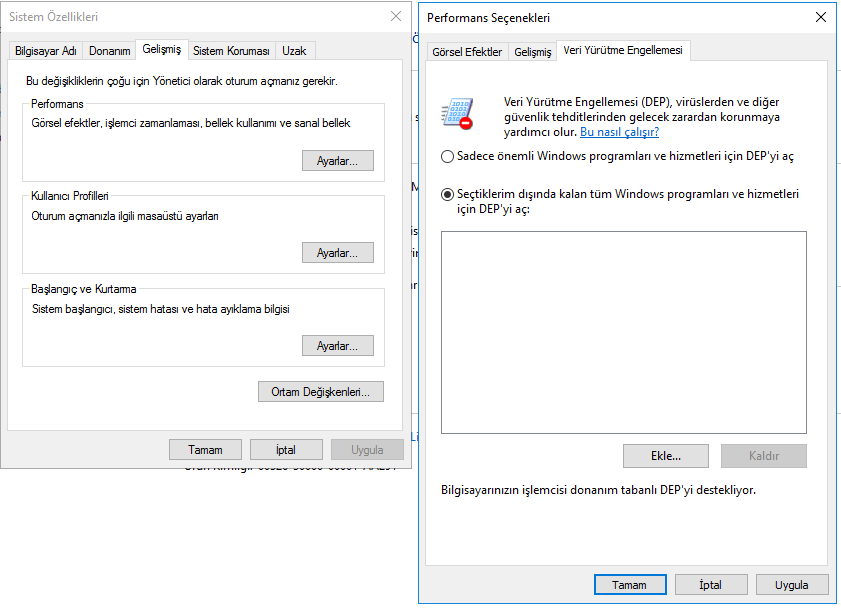Open Performans Ayarlar button
The width and height of the screenshot is (841, 608).
338,161
